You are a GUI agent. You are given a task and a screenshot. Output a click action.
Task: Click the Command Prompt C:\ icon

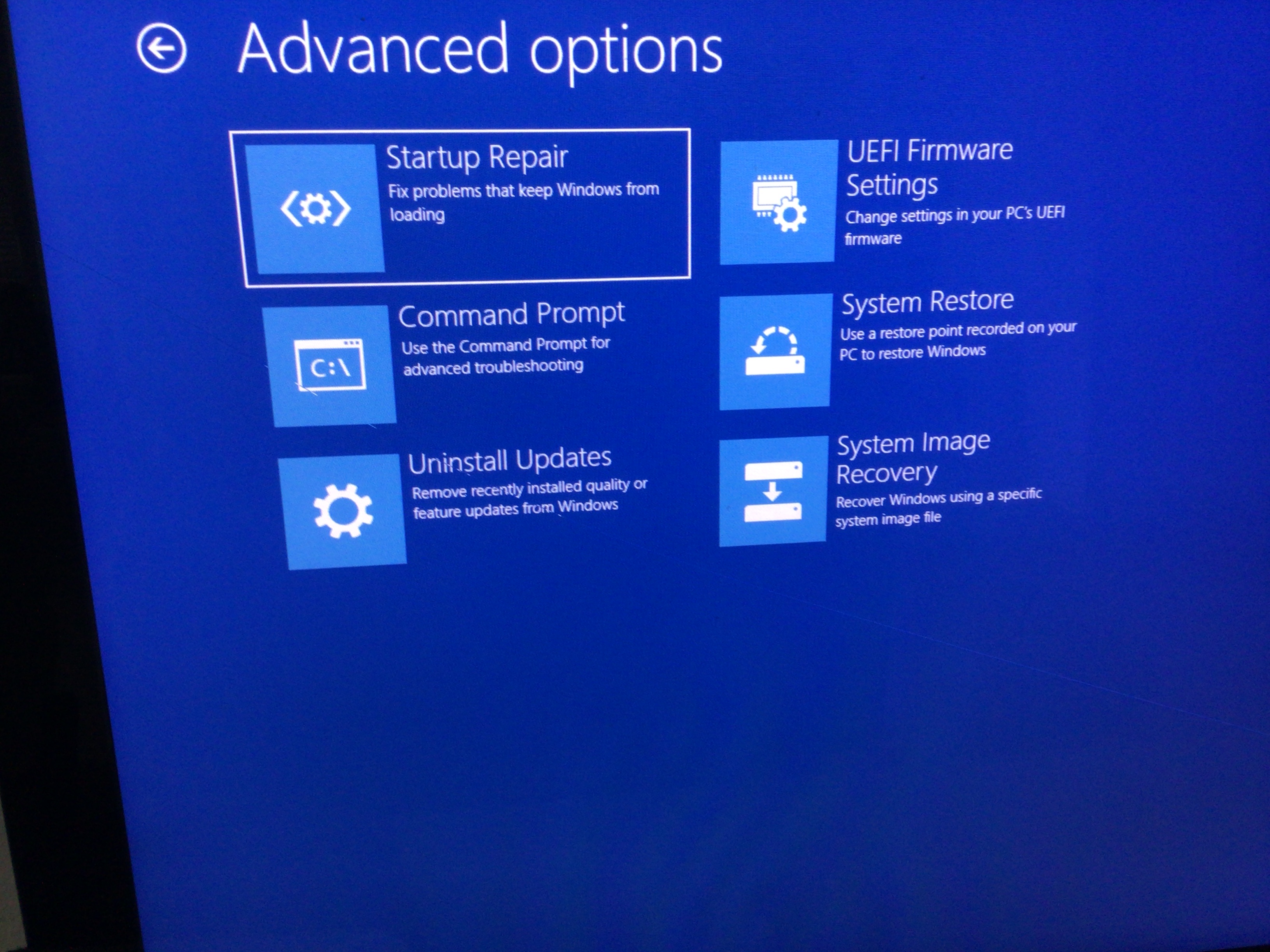[331, 366]
